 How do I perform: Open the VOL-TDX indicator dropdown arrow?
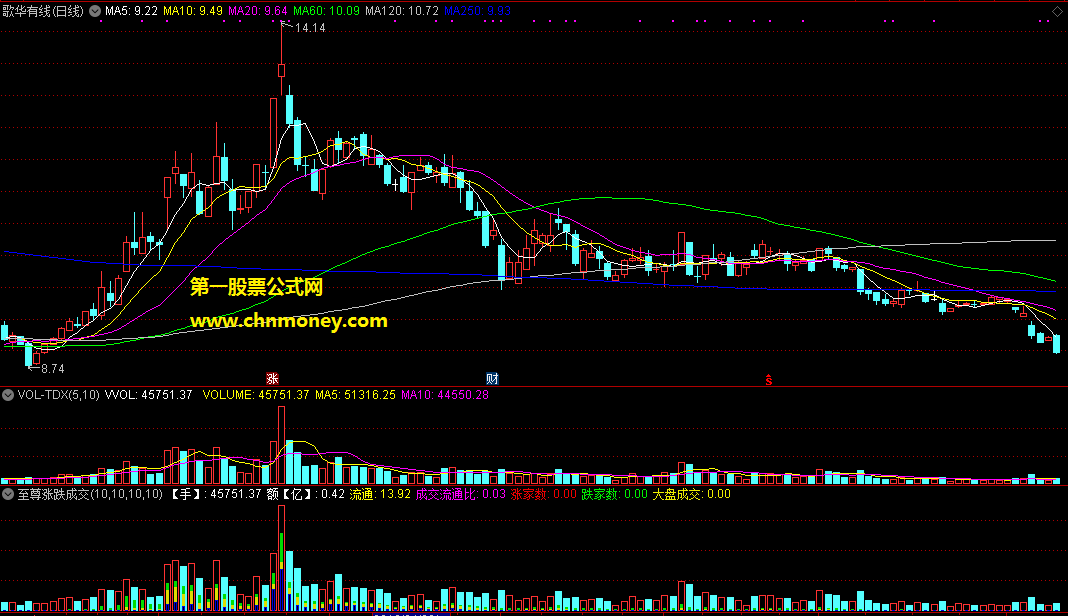8,395
